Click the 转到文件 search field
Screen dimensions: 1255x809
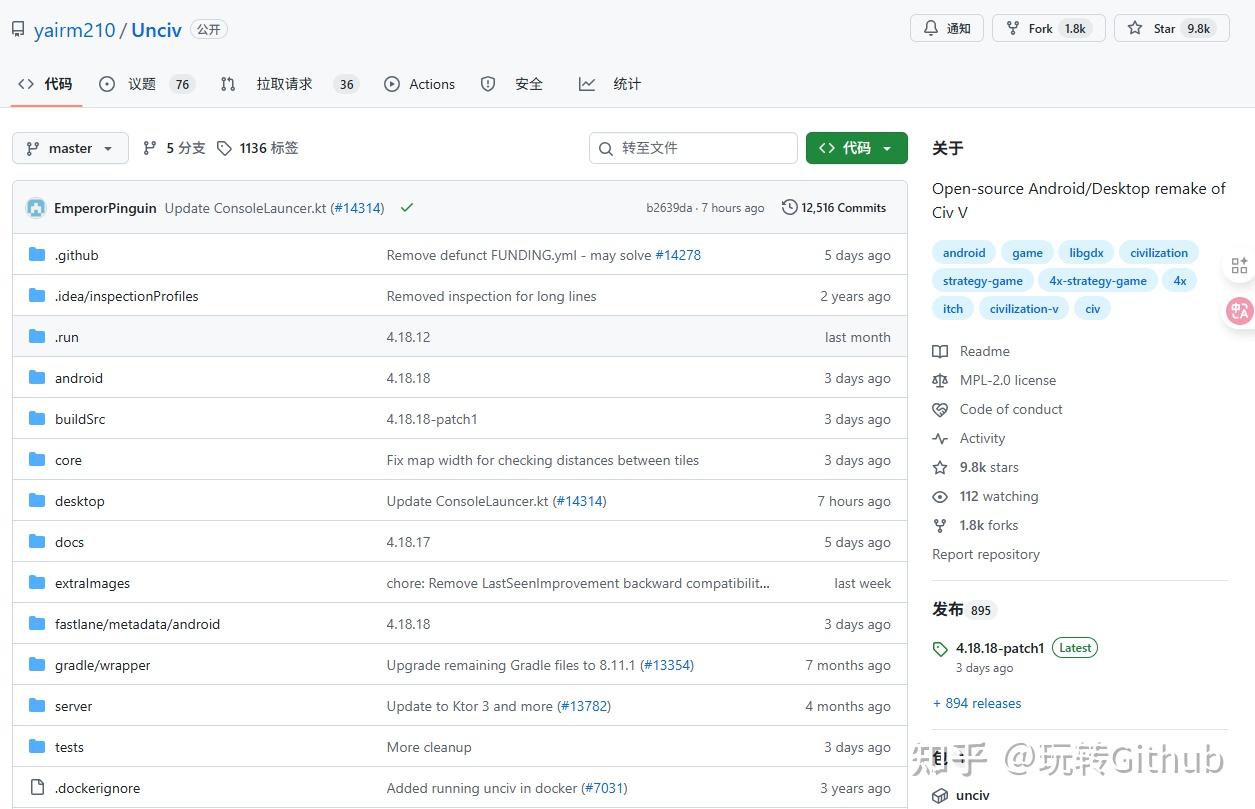coord(692,147)
